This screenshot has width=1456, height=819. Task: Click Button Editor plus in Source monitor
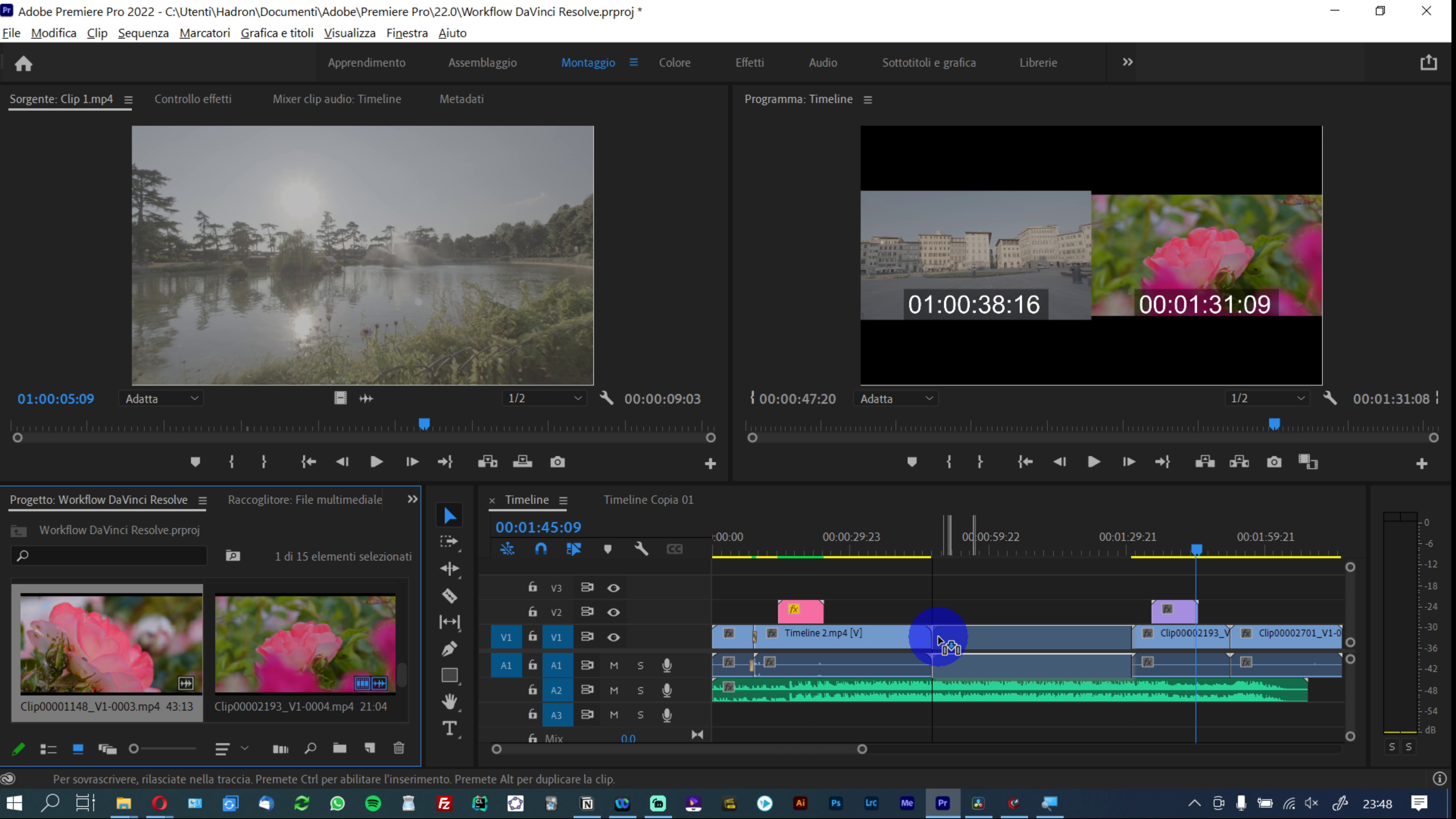click(711, 463)
